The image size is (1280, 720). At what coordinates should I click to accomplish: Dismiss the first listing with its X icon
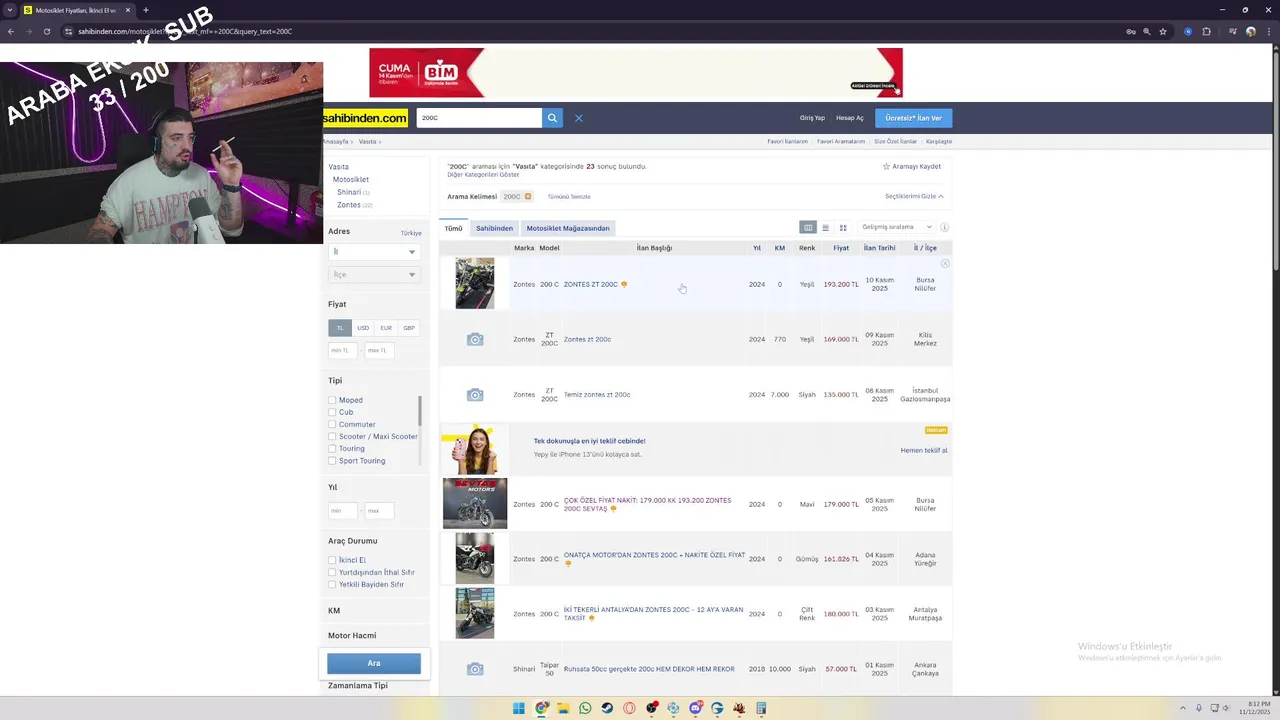[x=945, y=264]
